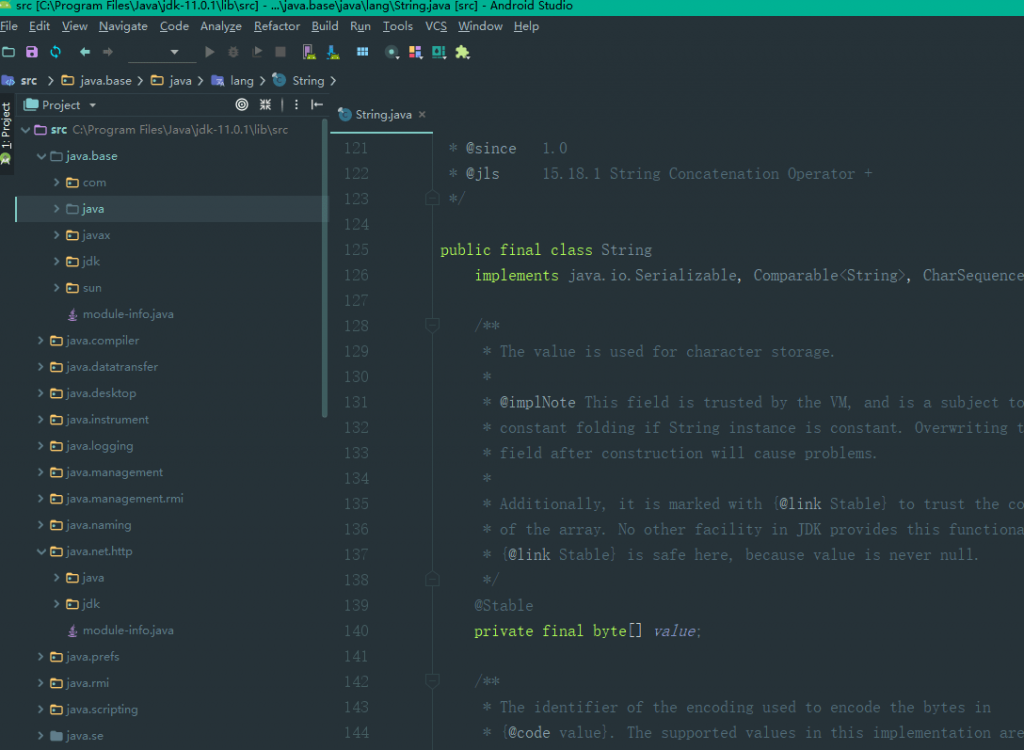Click the round teal circle toolbar icon
The image size is (1024, 750).
[392, 52]
